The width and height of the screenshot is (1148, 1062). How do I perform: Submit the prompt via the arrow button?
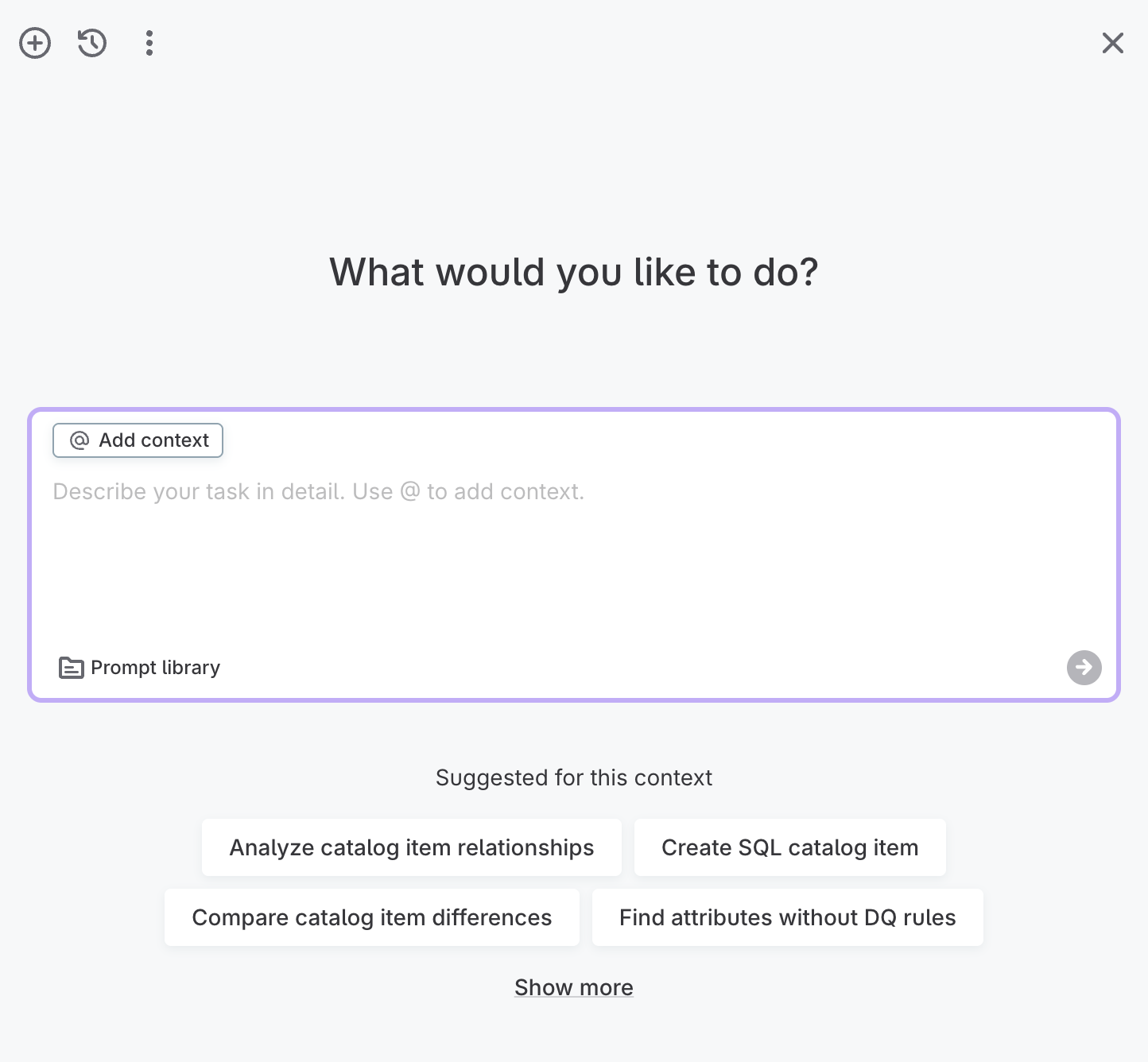click(x=1084, y=668)
